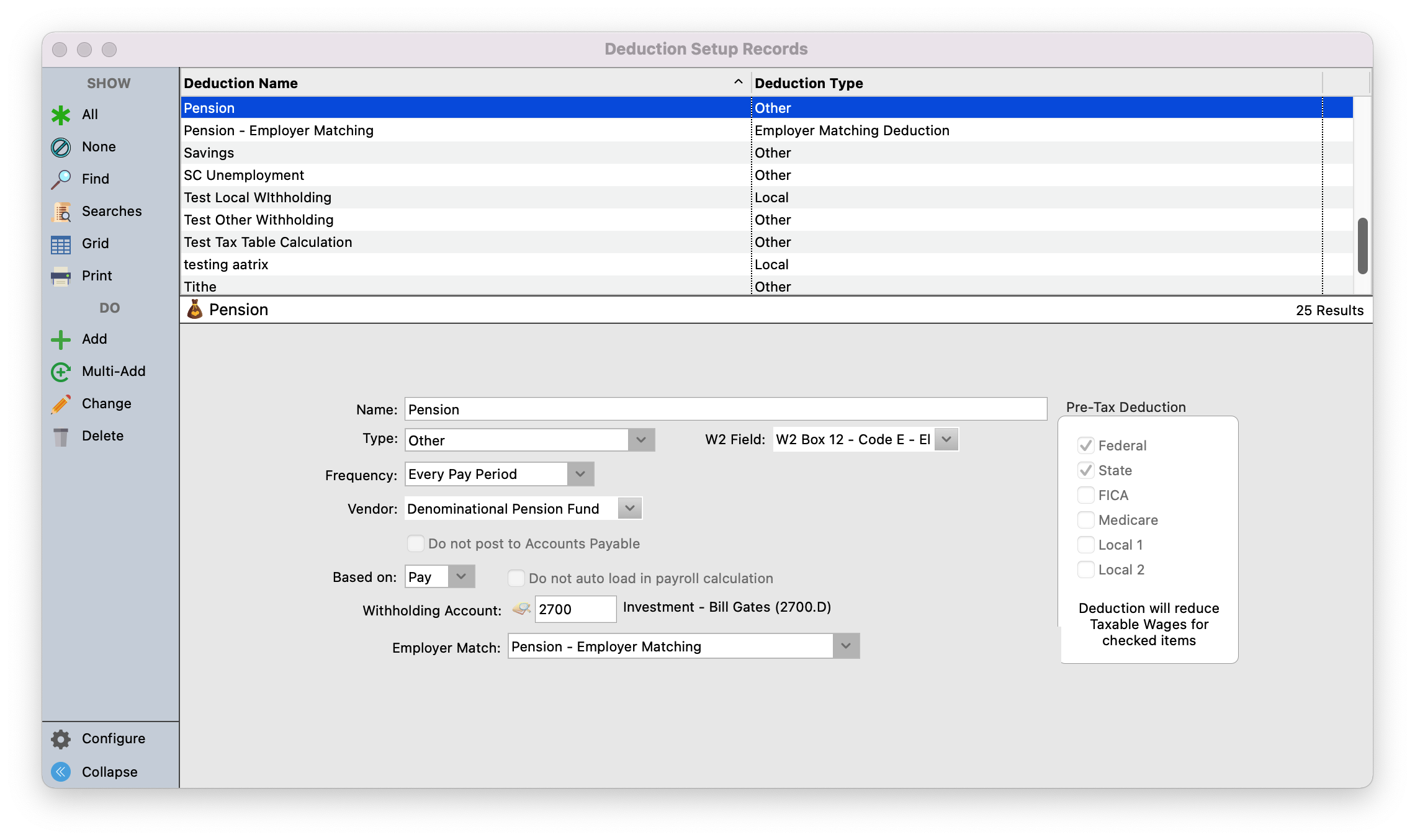The width and height of the screenshot is (1415, 840).
Task: Open the saved Searches icon
Action: point(61,212)
